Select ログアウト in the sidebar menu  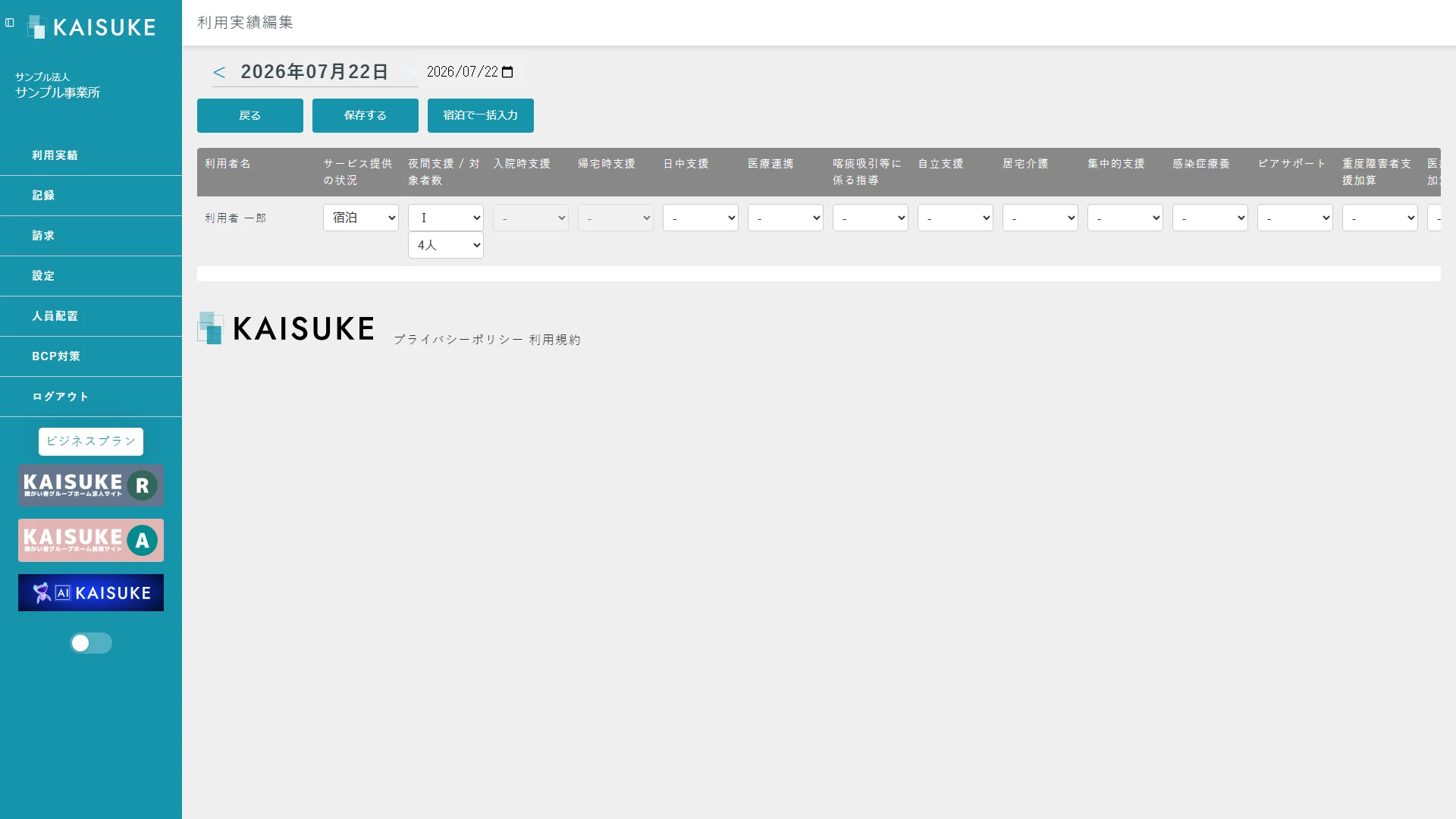point(91,397)
